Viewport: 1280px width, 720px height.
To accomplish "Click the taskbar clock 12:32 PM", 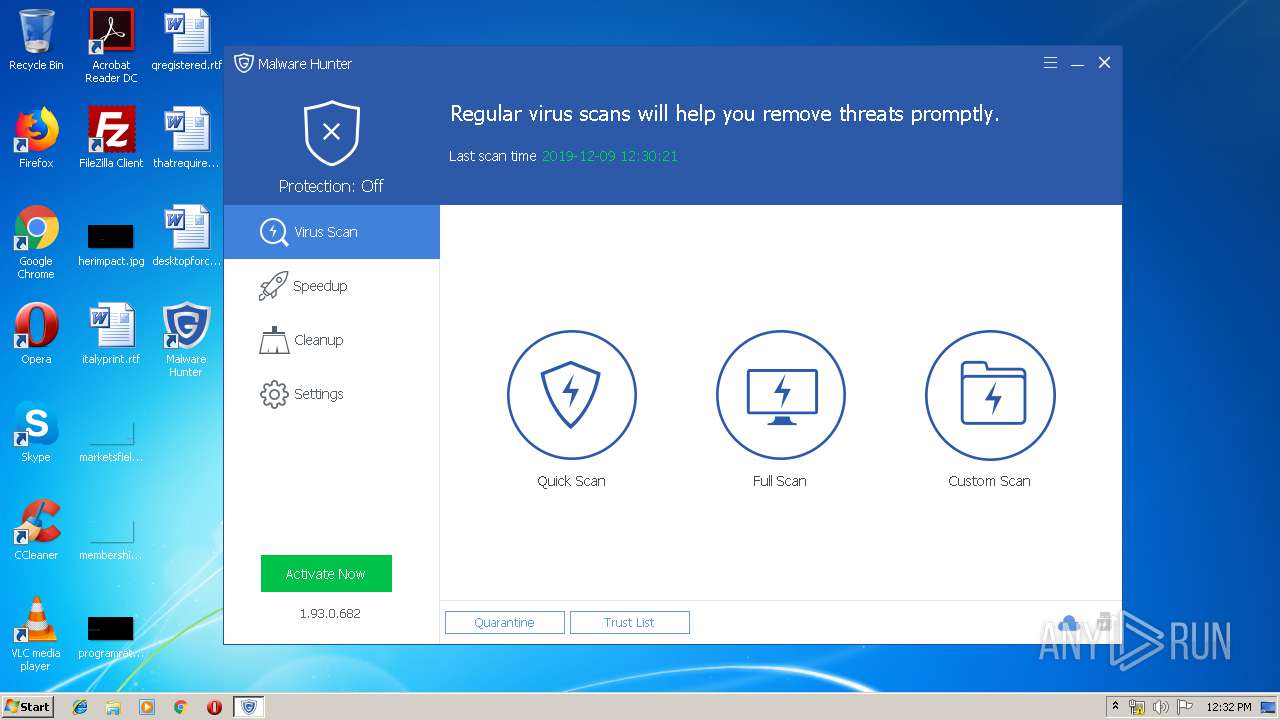I will pos(1228,707).
